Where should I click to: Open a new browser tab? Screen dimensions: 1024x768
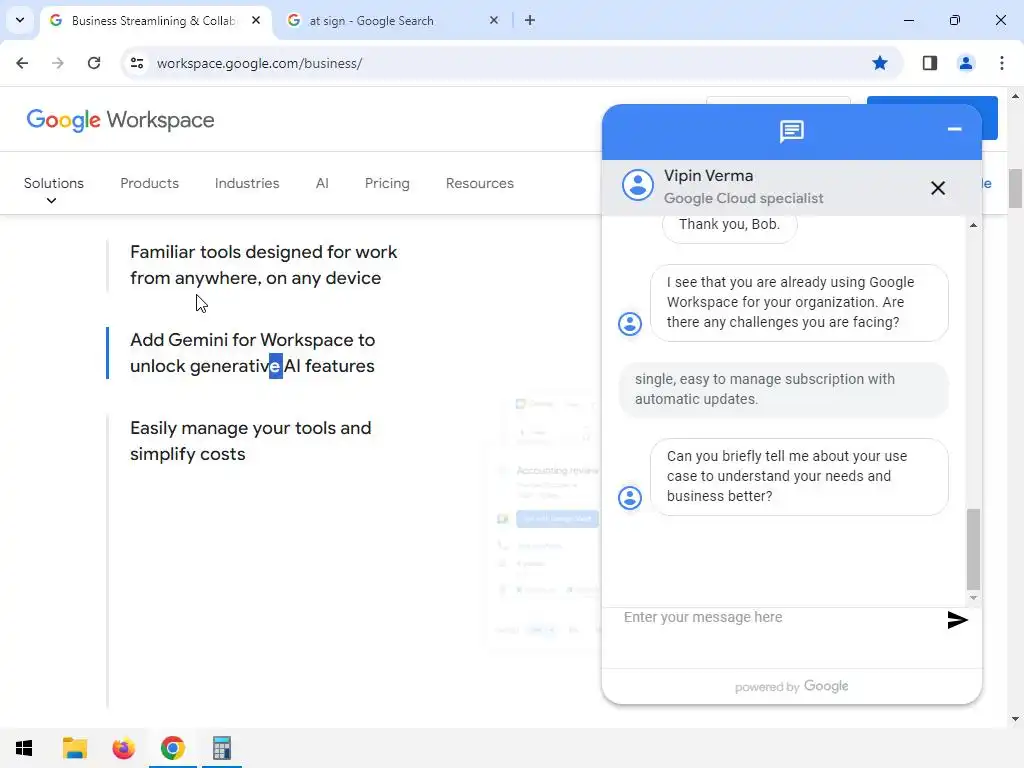(x=530, y=20)
